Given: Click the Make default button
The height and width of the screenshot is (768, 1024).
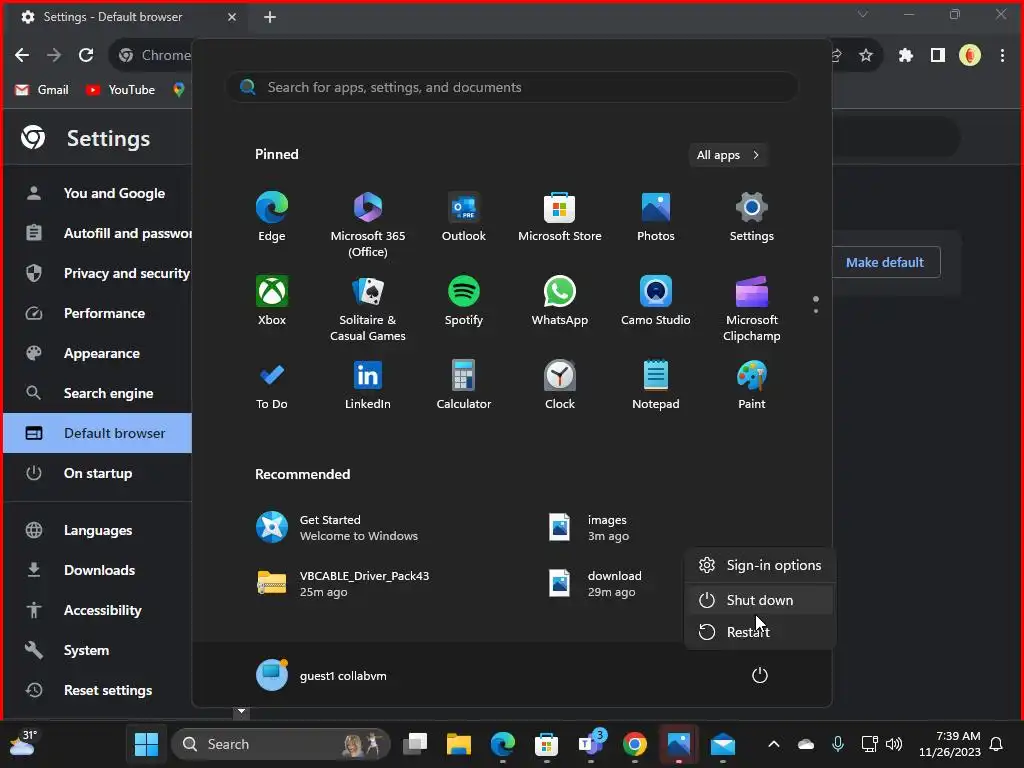Looking at the screenshot, I should (x=885, y=263).
